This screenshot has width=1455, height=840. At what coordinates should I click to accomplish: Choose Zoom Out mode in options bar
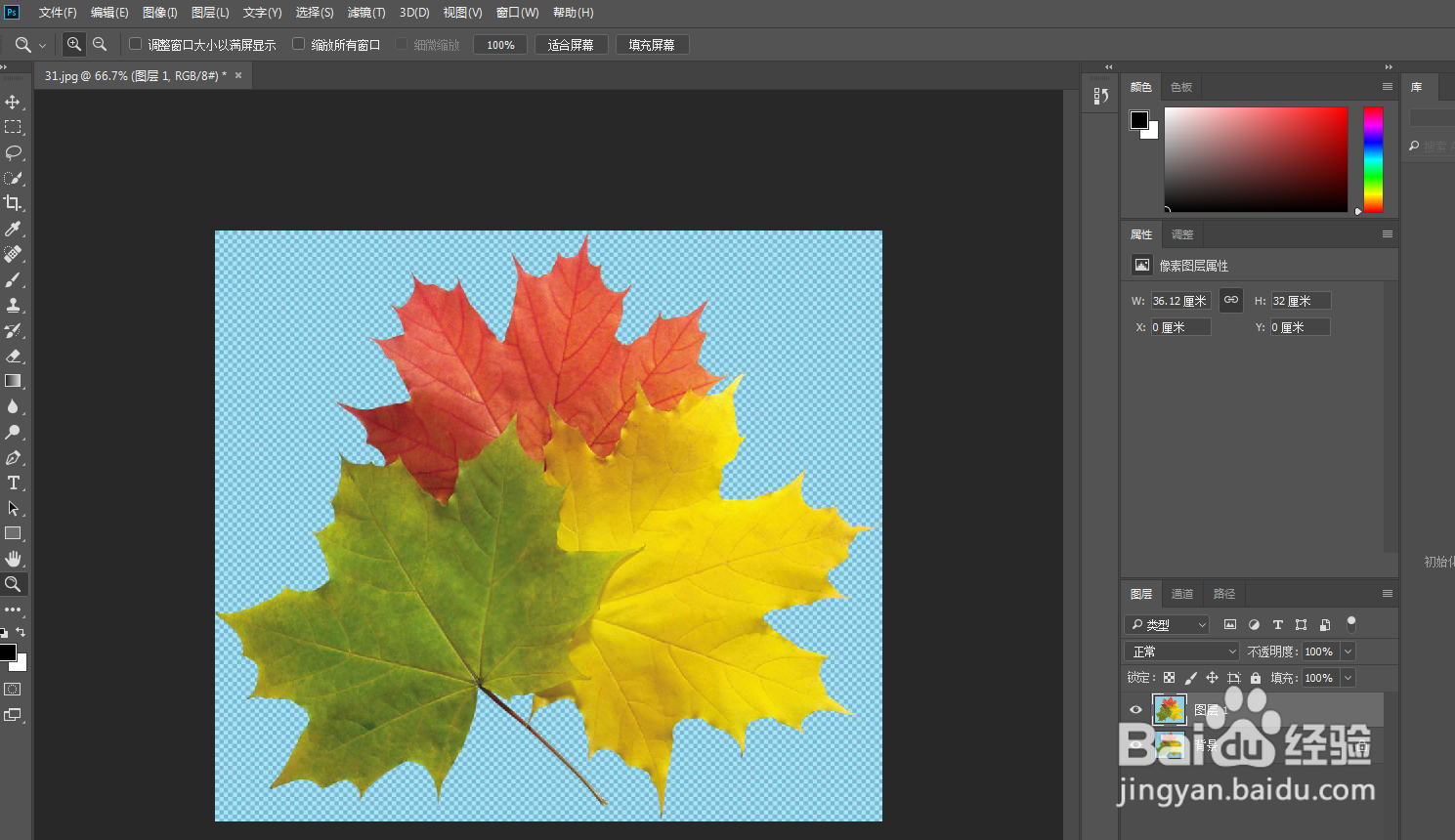click(x=100, y=44)
